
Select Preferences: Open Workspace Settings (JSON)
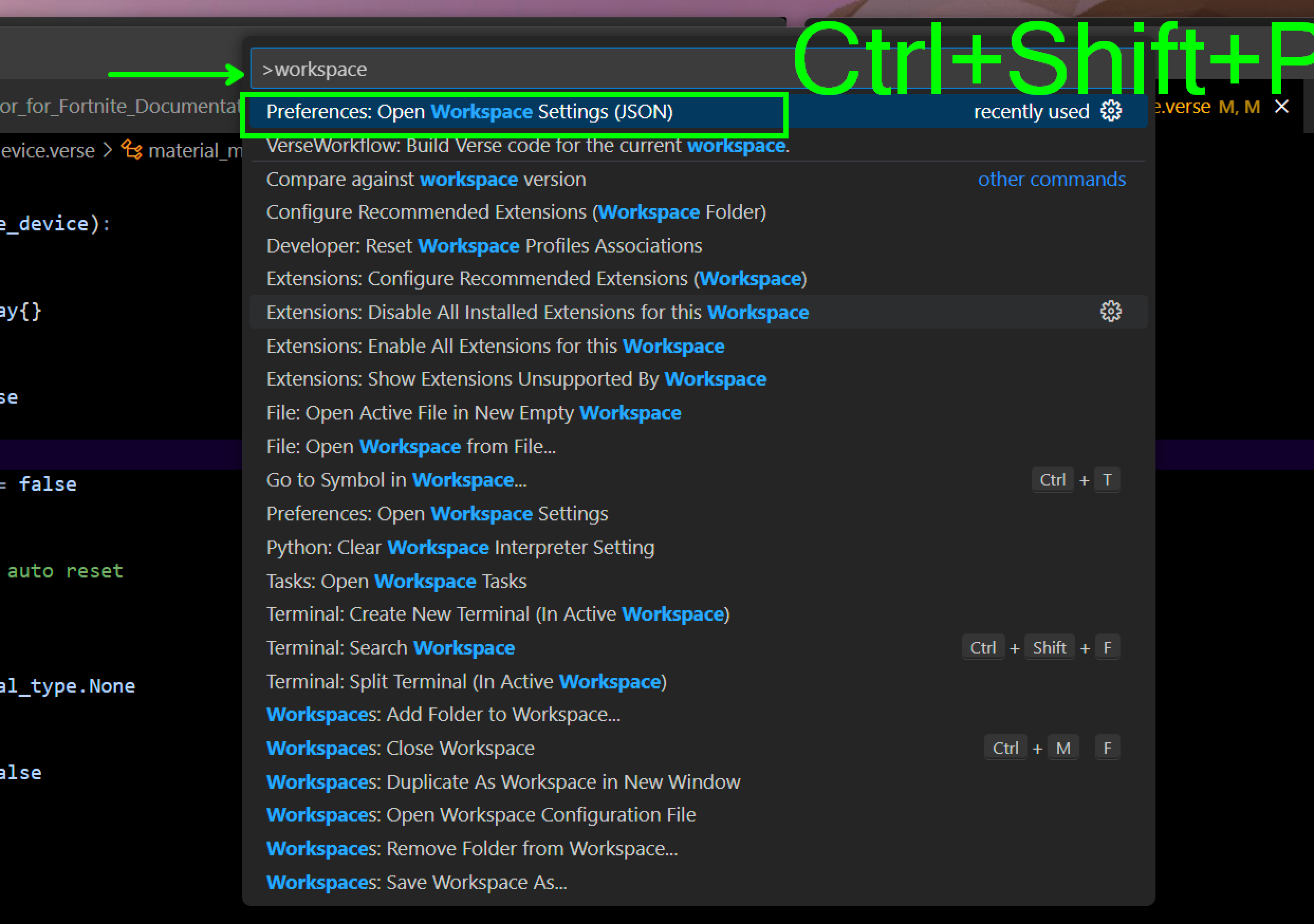[469, 112]
